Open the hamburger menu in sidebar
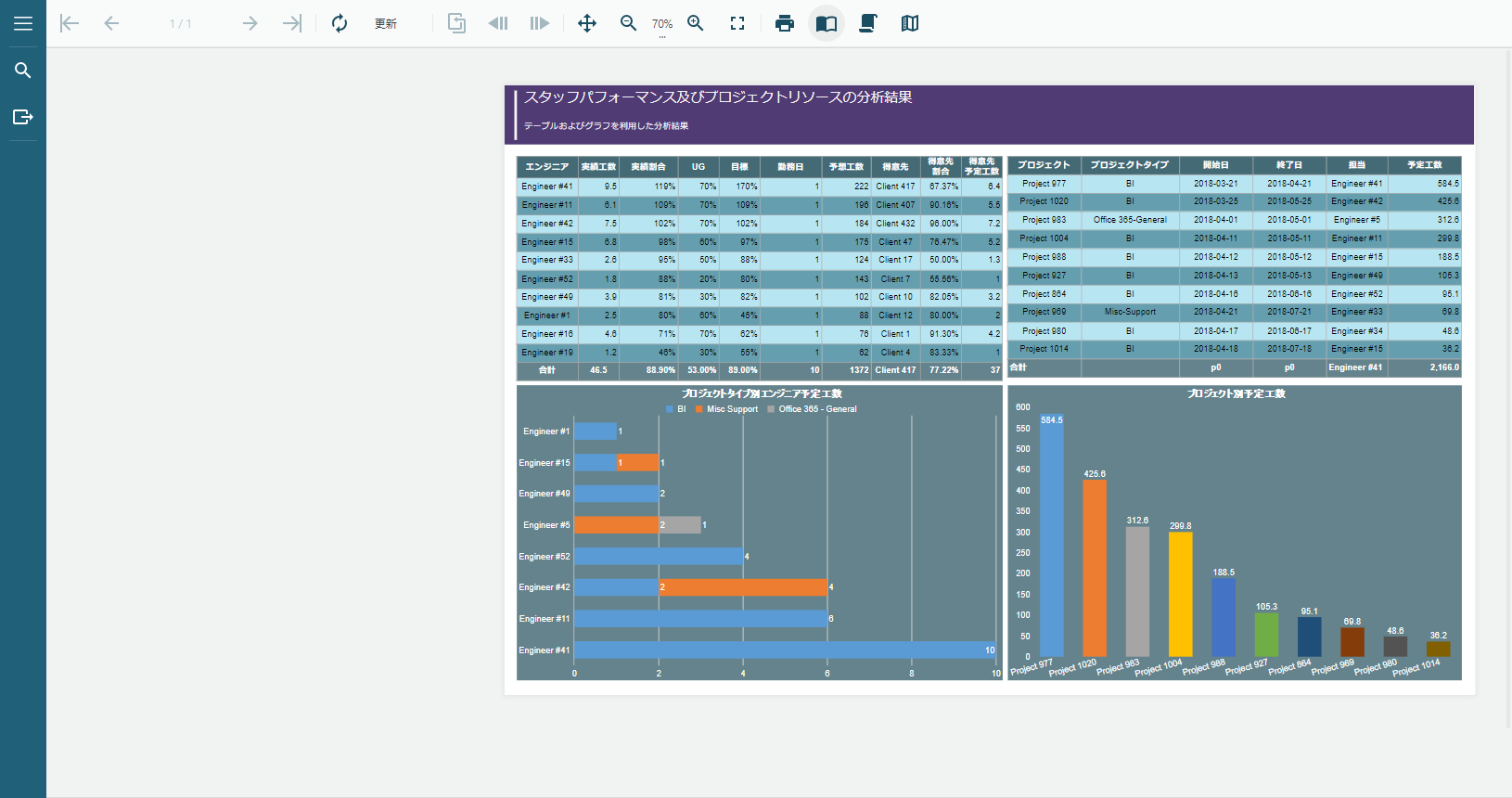The width and height of the screenshot is (1512, 798). [23, 23]
